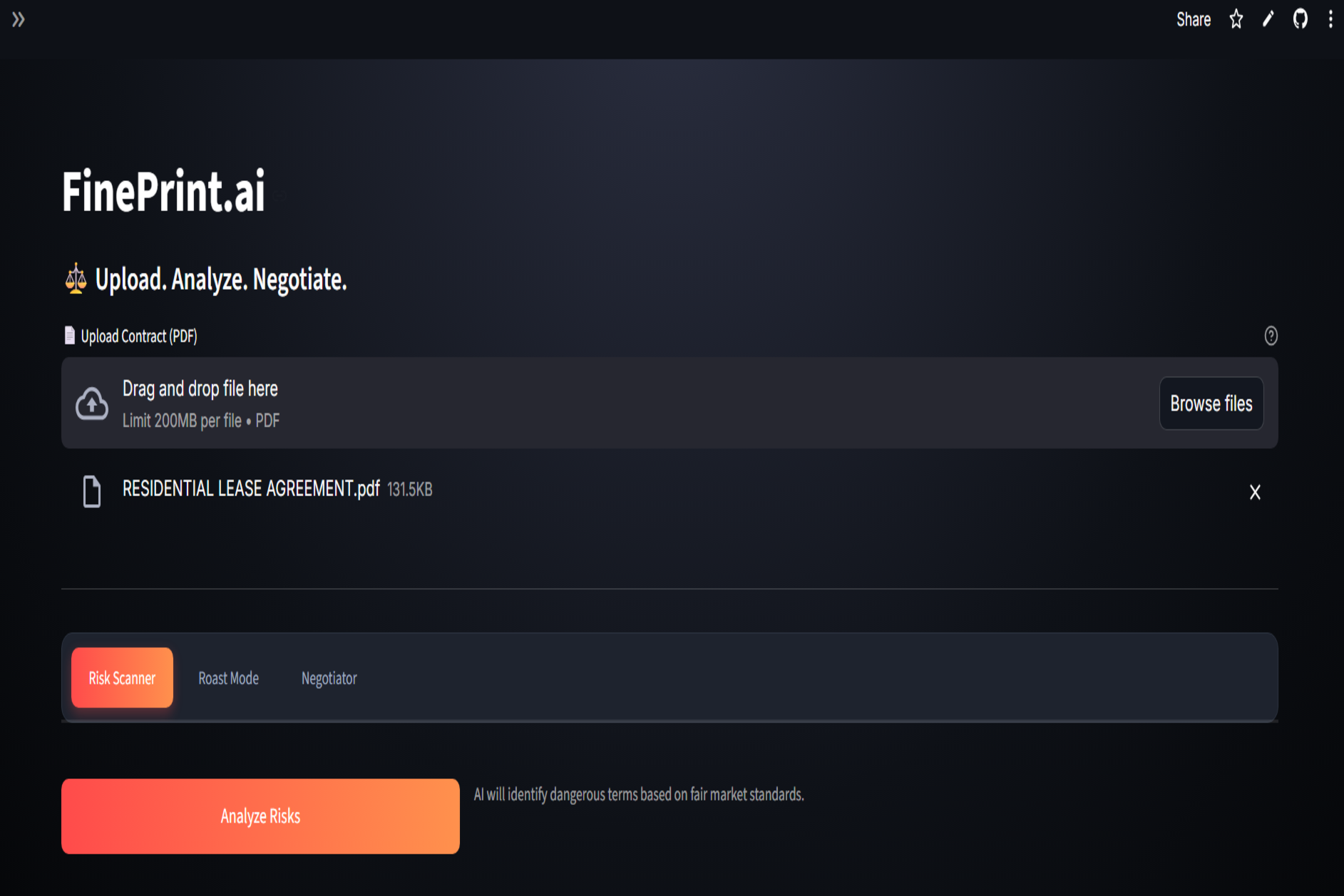This screenshot has height=896, width=1344.
Task: Select the RESIDENTIAL LEASE AGREEMENT.pdf file name
Action: point(251,489)
